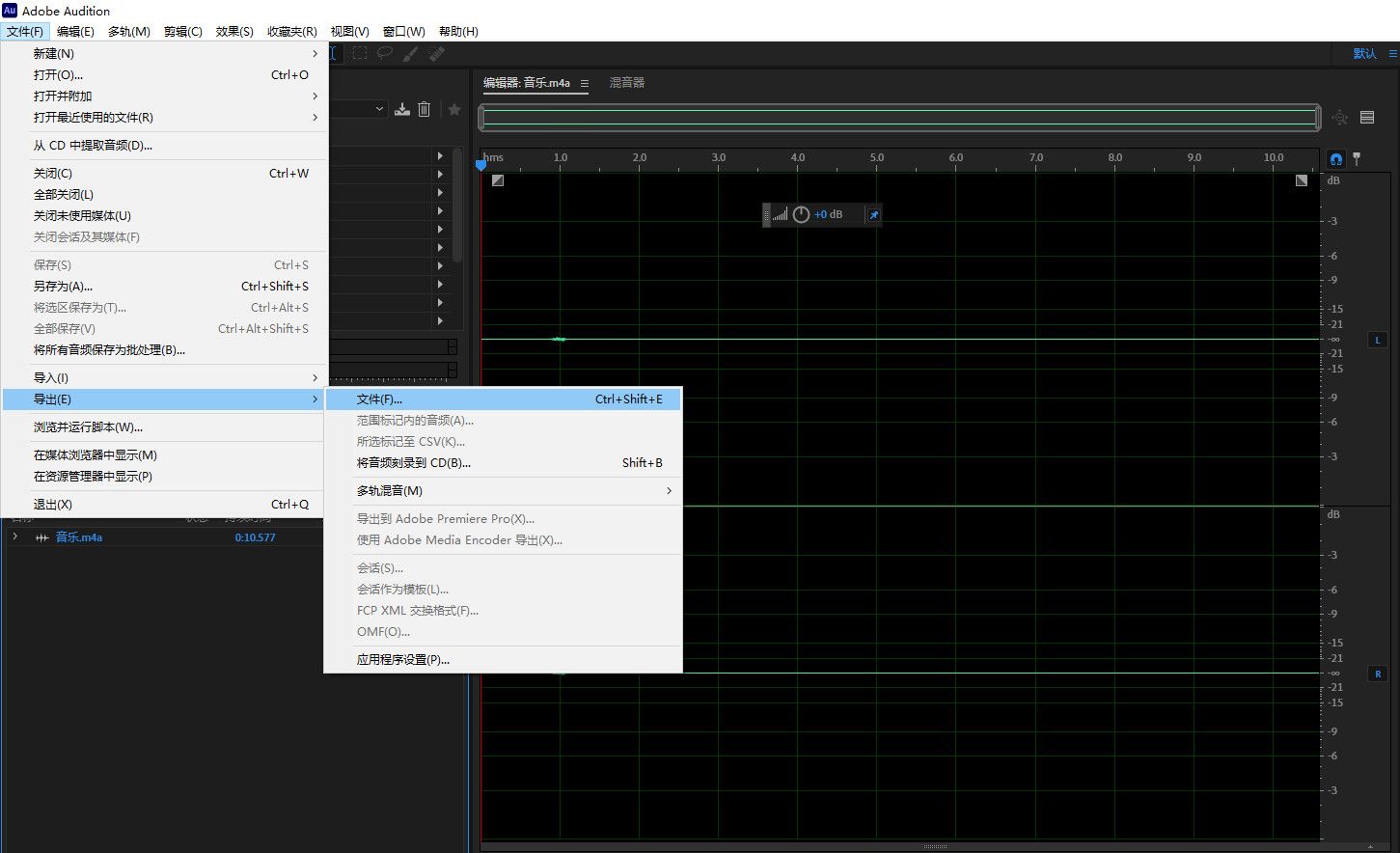Click the zoom navigator magnifier icon
Viewport: 1400px width, 853px height.
tap(1340, 118)
